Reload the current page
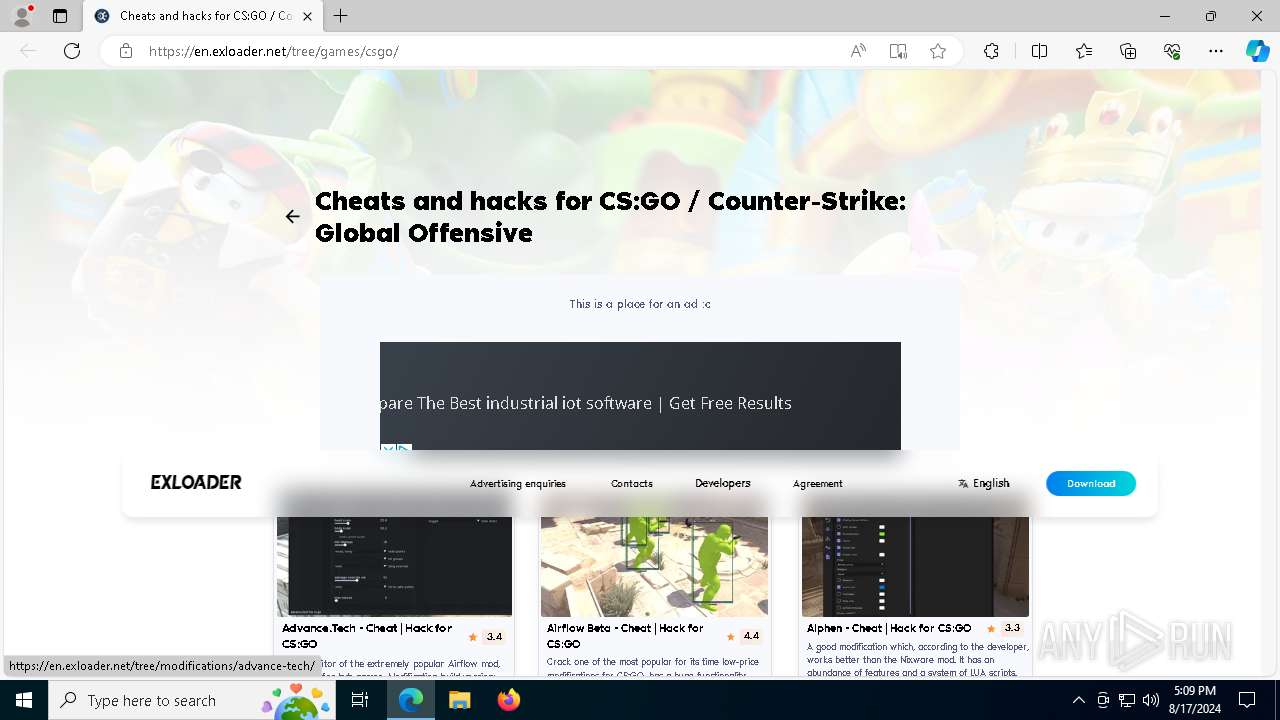This screenshot has width=1280, height=720. pos(72,51)
